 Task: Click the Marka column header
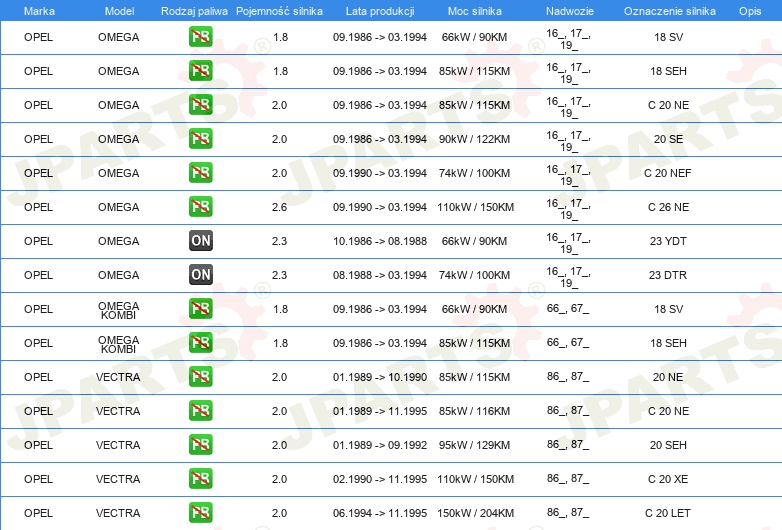(39, 11)
